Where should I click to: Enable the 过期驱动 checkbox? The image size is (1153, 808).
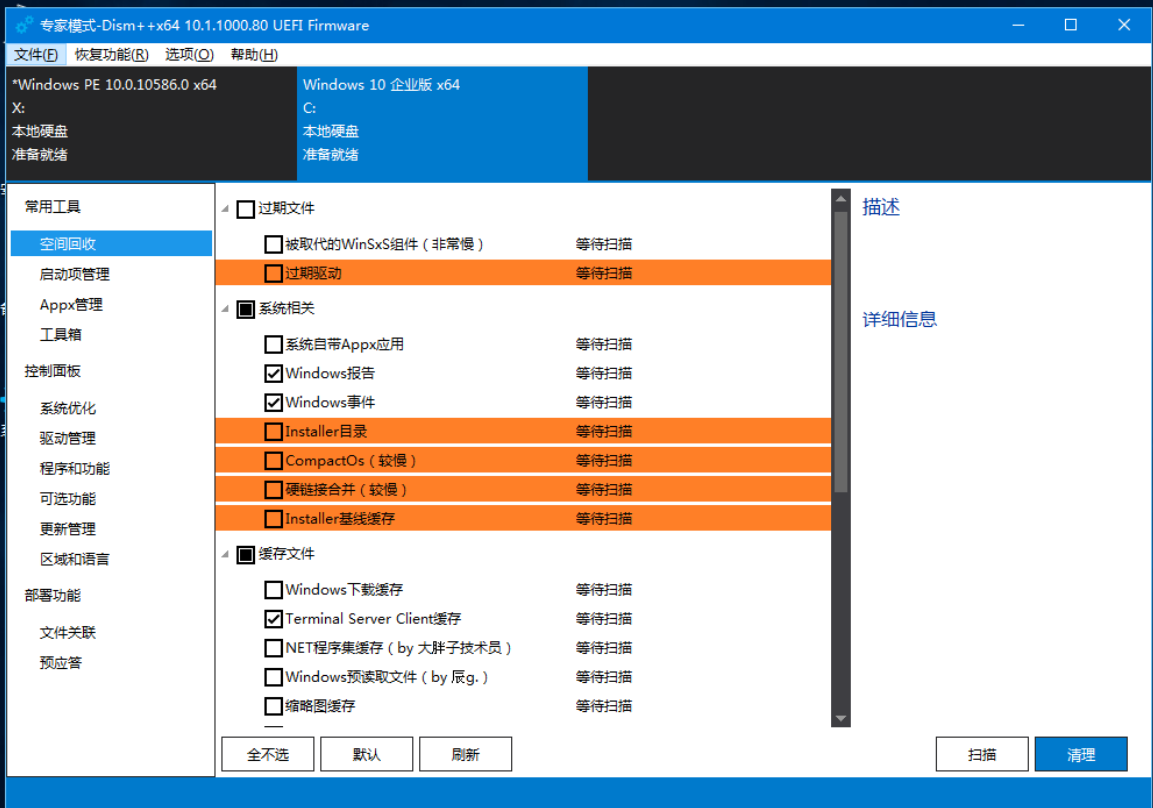coord(273,273)
